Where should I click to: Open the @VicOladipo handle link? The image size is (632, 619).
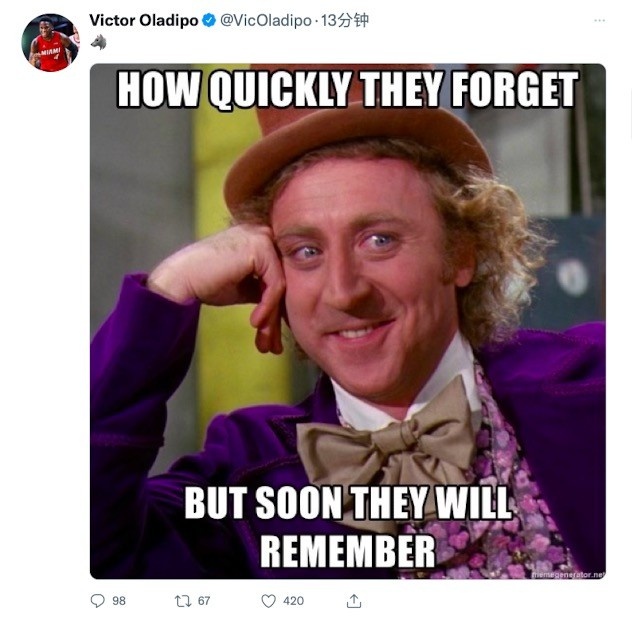[266, 20]
